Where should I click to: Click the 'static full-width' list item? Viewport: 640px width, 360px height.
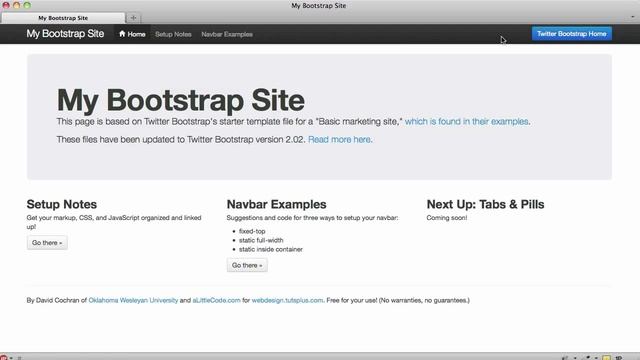pos(261,240)
